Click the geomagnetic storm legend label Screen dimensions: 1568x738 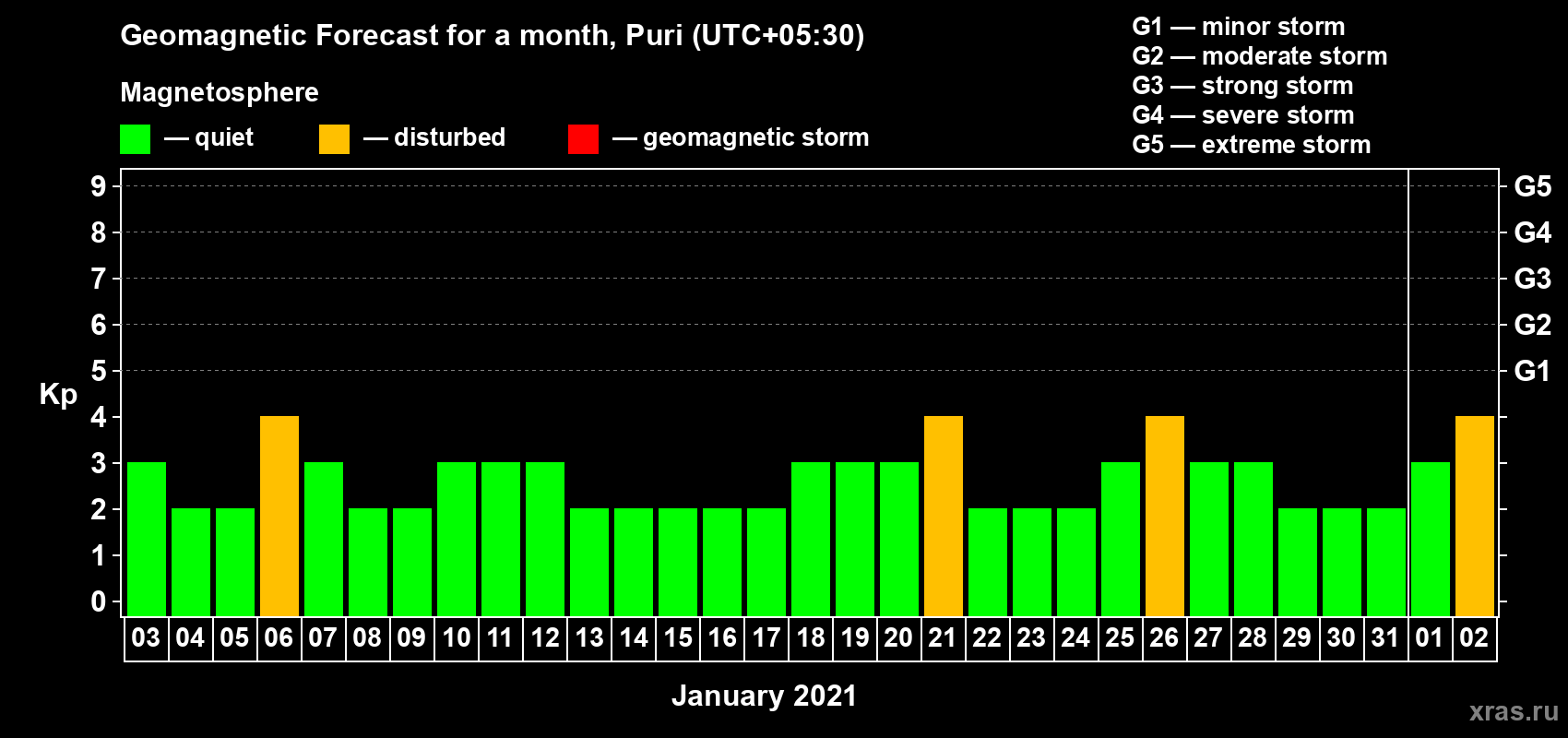coord(756,137)
